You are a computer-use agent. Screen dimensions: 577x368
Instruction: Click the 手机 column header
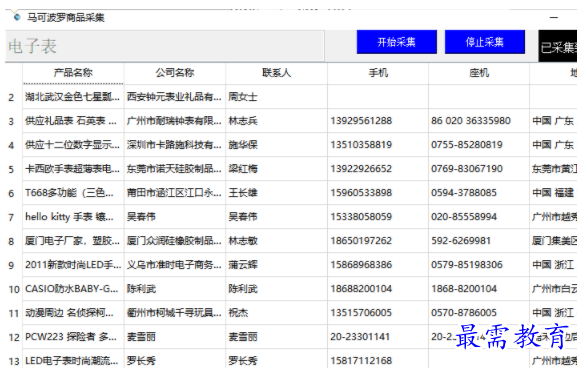(x=378, y=73)
